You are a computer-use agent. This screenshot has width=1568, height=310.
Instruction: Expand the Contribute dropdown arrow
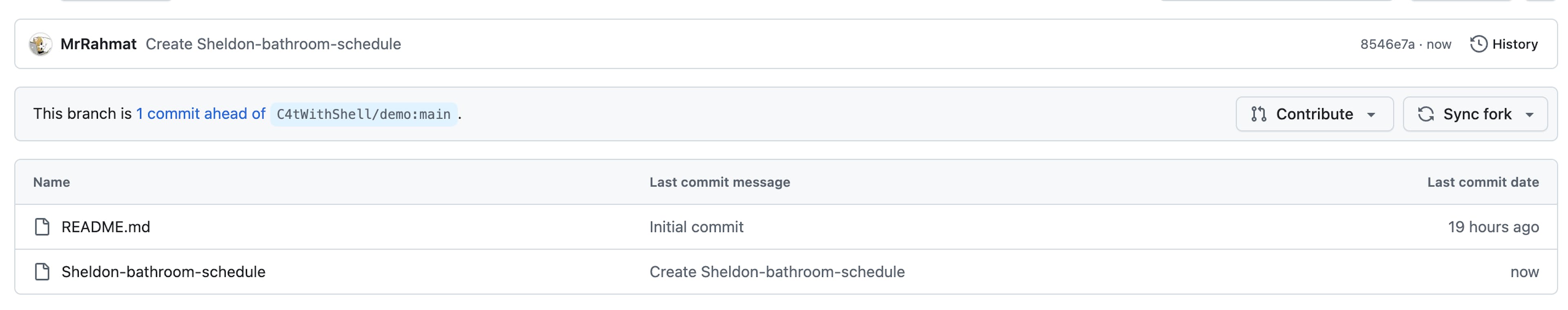click(1371, 114)
